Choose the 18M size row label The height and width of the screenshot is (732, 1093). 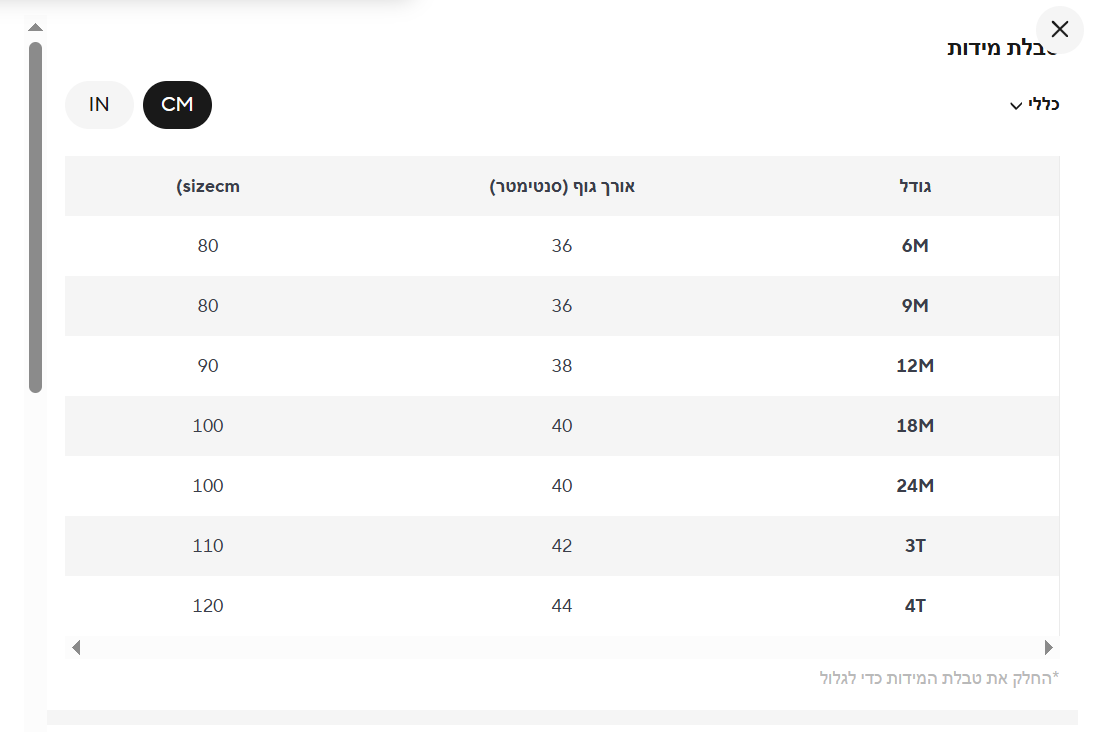click(x=915, y=426)
